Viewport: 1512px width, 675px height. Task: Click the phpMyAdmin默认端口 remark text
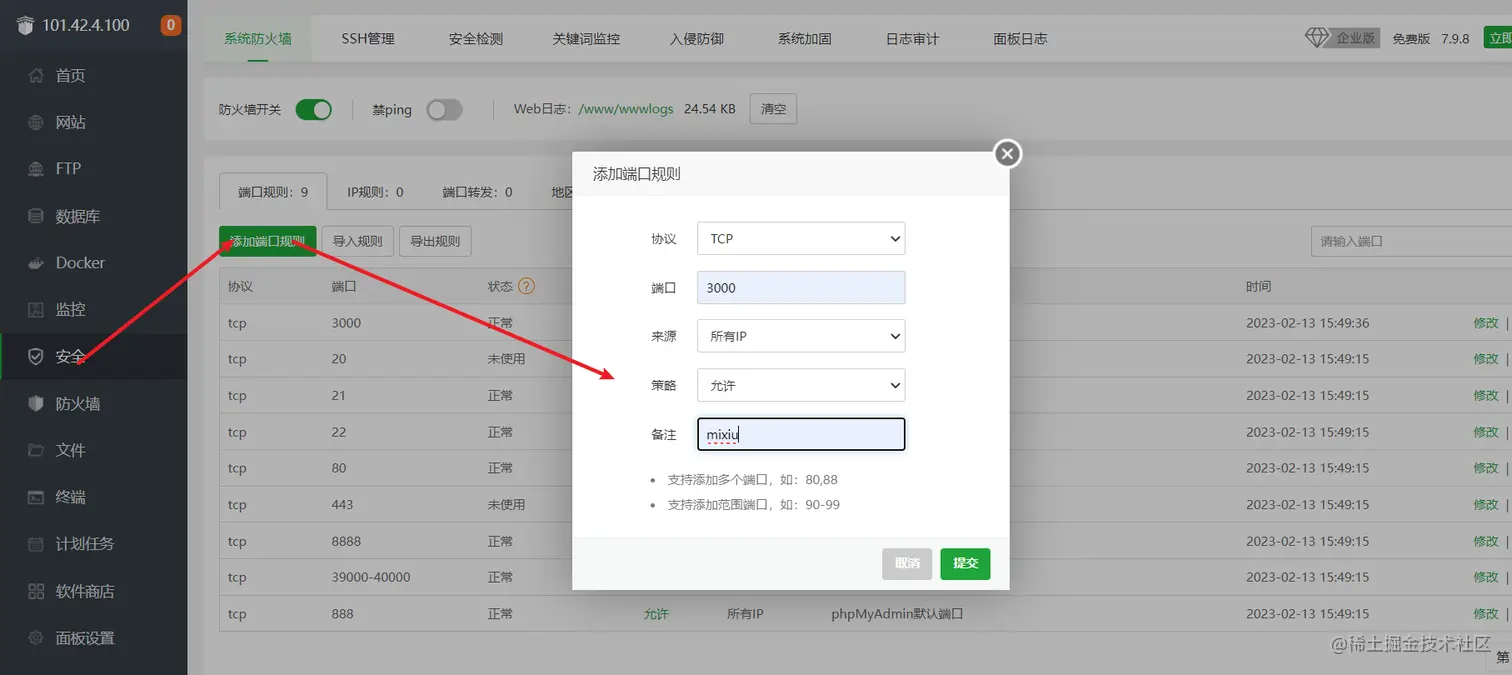click(x=897, y=613)
